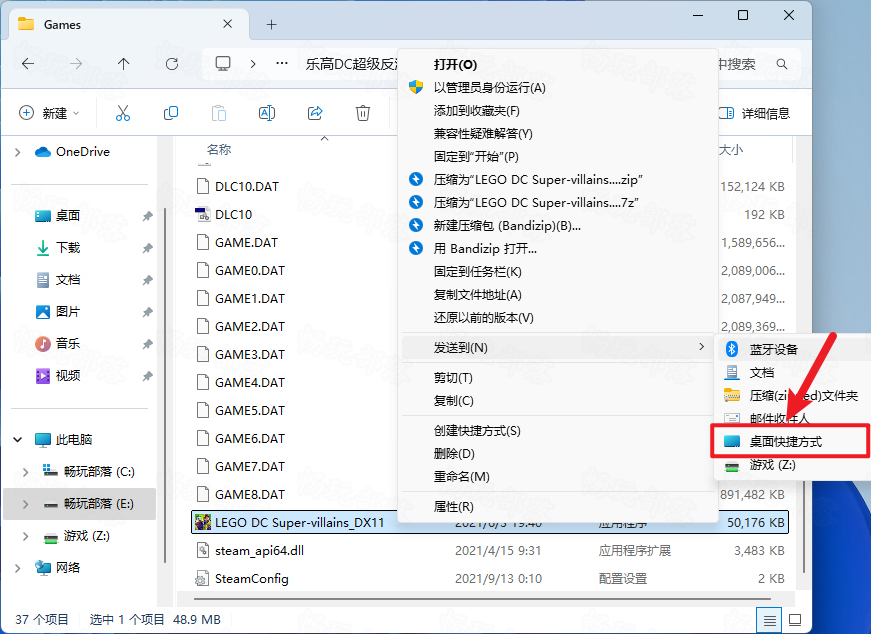This screenshot has width=871, height=634.
Task: Expand the Z: games drive node
Action: (26, 536)
